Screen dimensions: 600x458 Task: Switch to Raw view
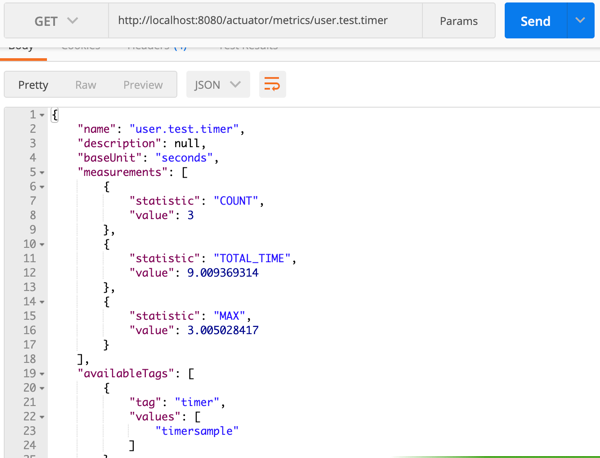pyautogui.click(x=85, y=85)
